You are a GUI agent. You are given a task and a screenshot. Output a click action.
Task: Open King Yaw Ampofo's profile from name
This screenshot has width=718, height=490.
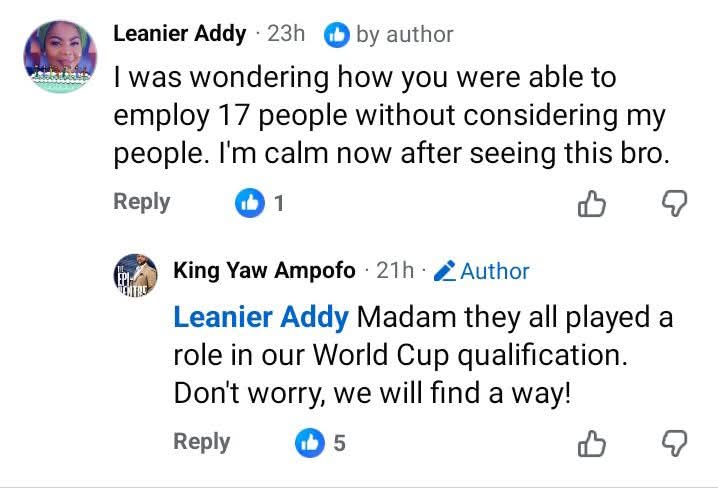264,271
